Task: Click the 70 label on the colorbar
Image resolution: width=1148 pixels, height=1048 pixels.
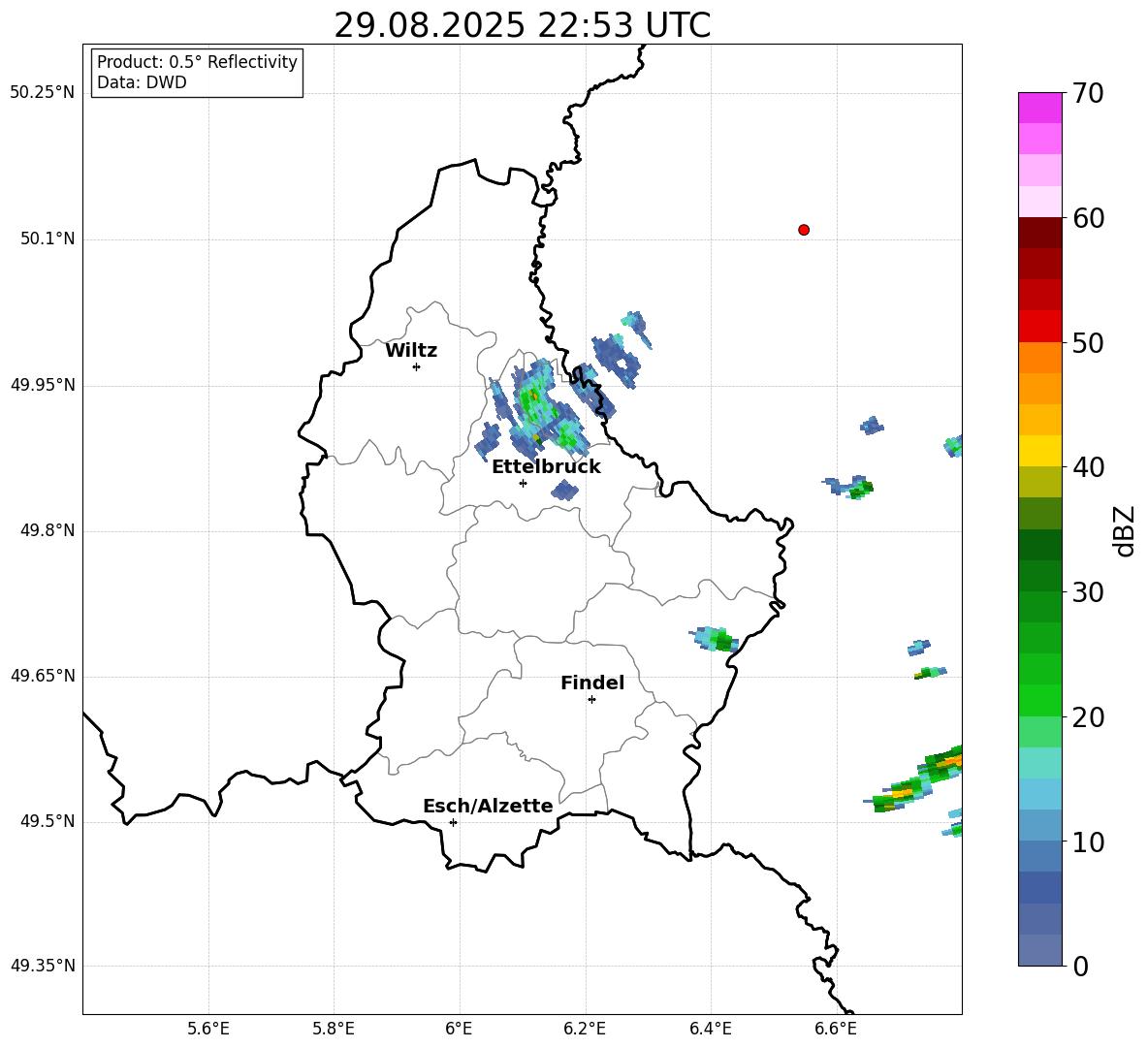Action: [1088, 94]
